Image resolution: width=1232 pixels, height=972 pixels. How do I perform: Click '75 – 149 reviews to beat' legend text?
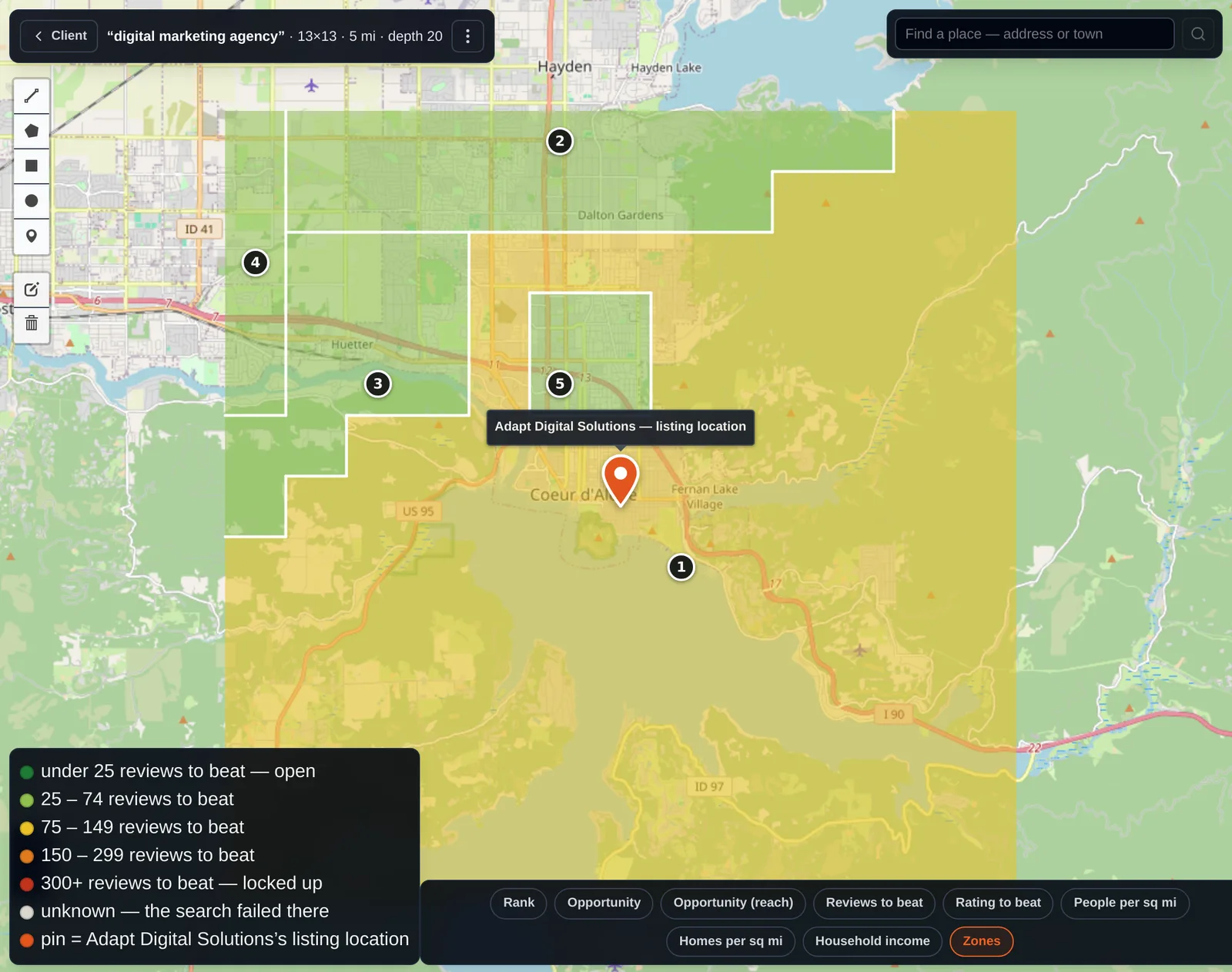pyautogui.click(x=142, y=827)
